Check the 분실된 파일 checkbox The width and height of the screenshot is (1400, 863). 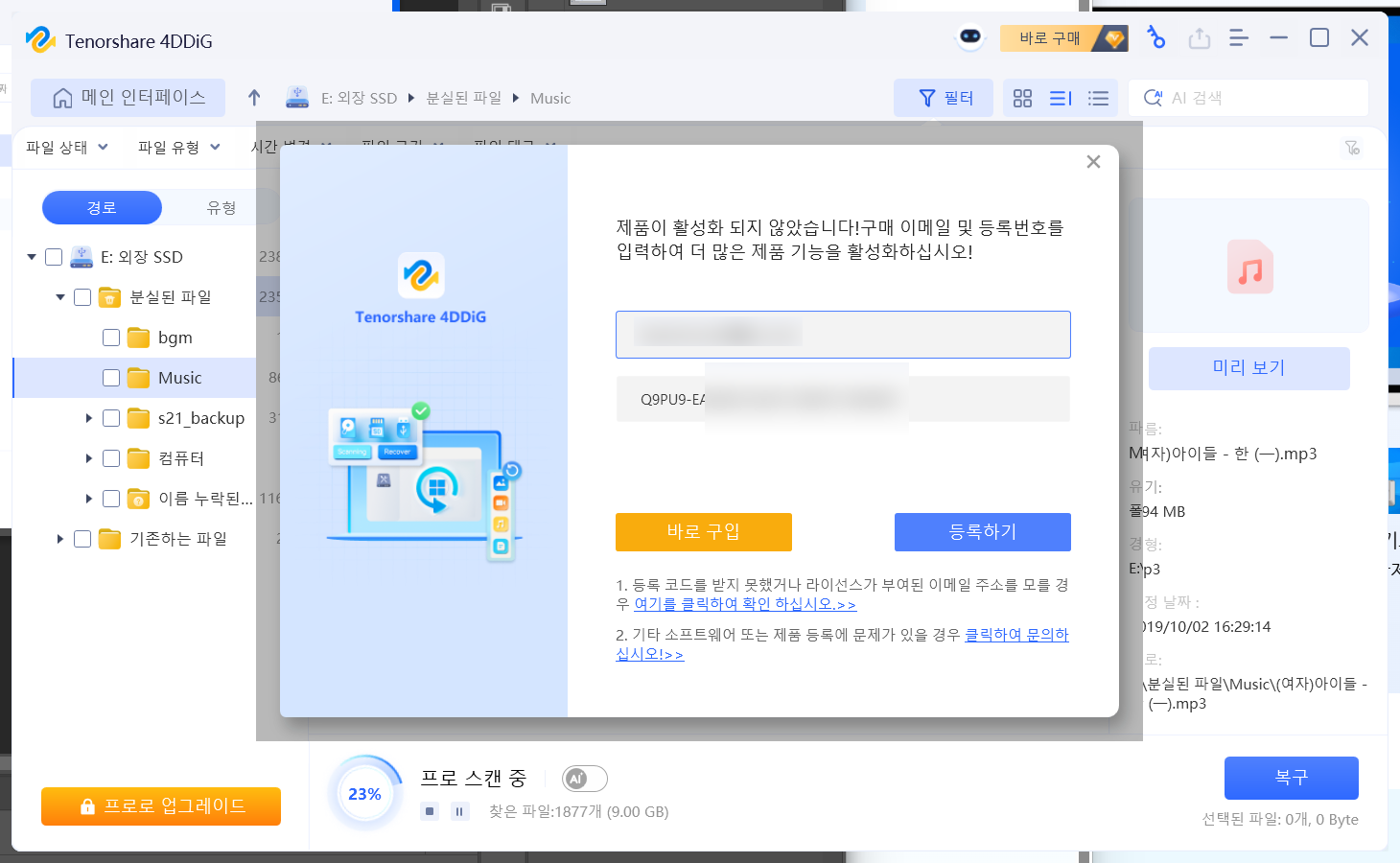[x=82, y=297]
